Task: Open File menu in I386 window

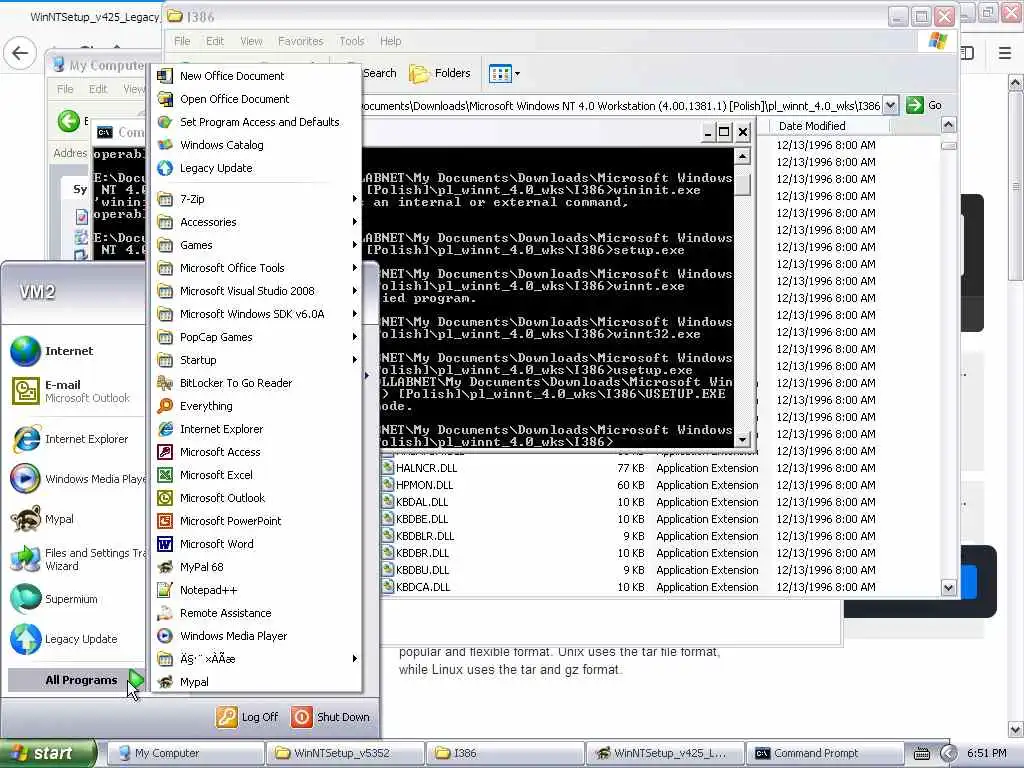Action: point(182,41)
